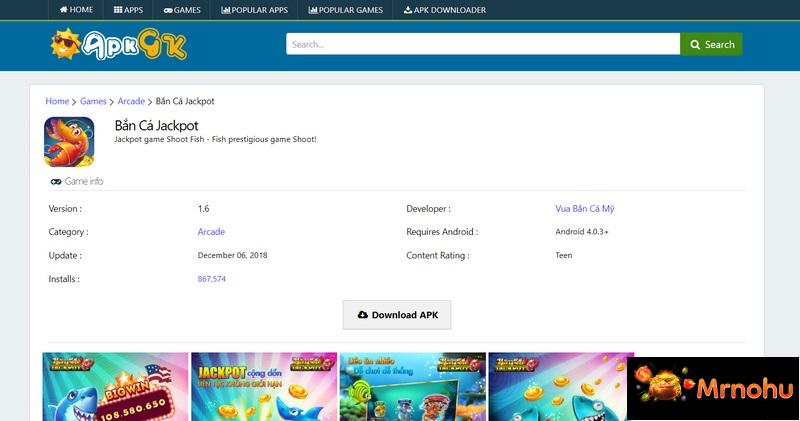Open the JACKPOT cộng dồn screenshot thumbnail

click(264, 387)
